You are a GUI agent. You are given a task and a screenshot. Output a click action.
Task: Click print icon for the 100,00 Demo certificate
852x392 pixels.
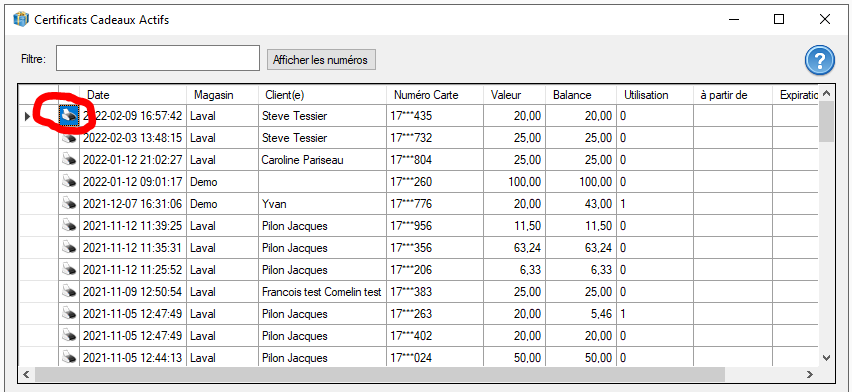click(69, 182)
